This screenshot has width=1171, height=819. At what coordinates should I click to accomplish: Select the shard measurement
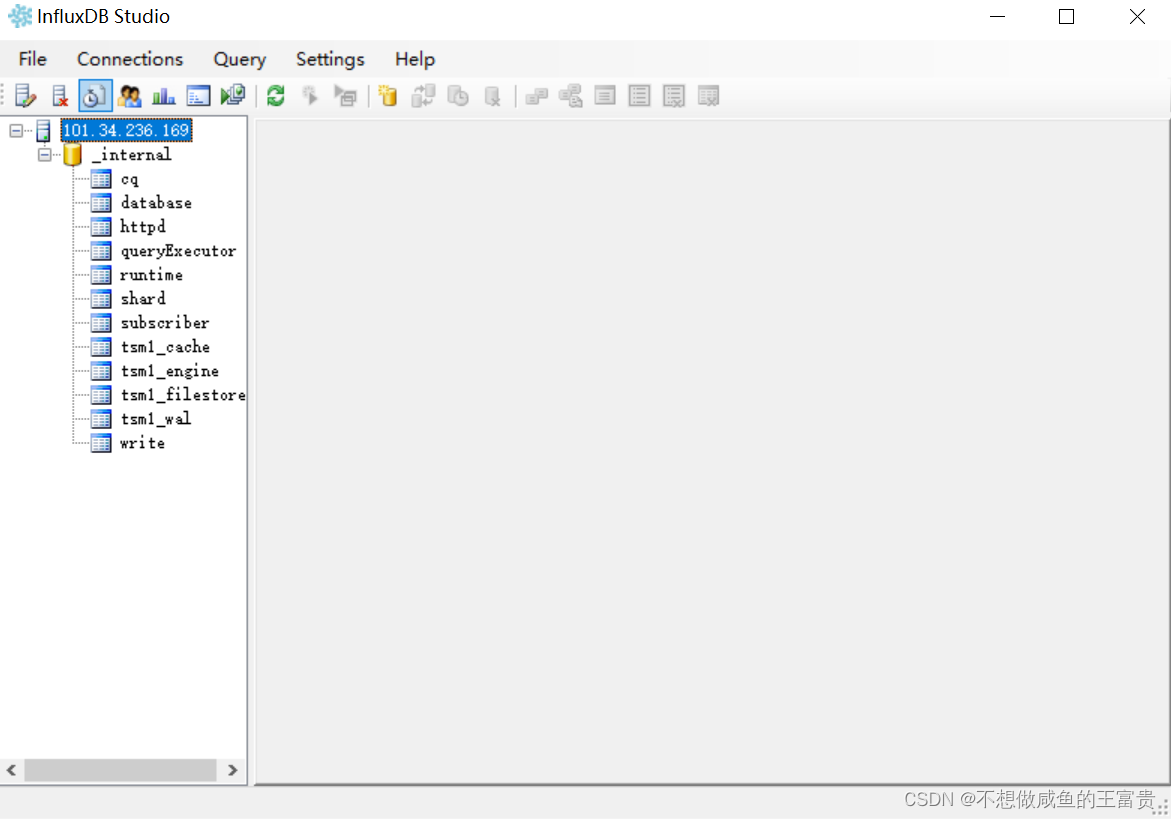pos(143,299)
